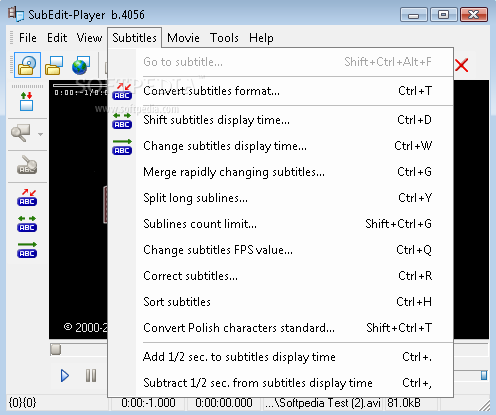Close the SubEdit-Player window
496x415 pixels.
coord(473,15)
